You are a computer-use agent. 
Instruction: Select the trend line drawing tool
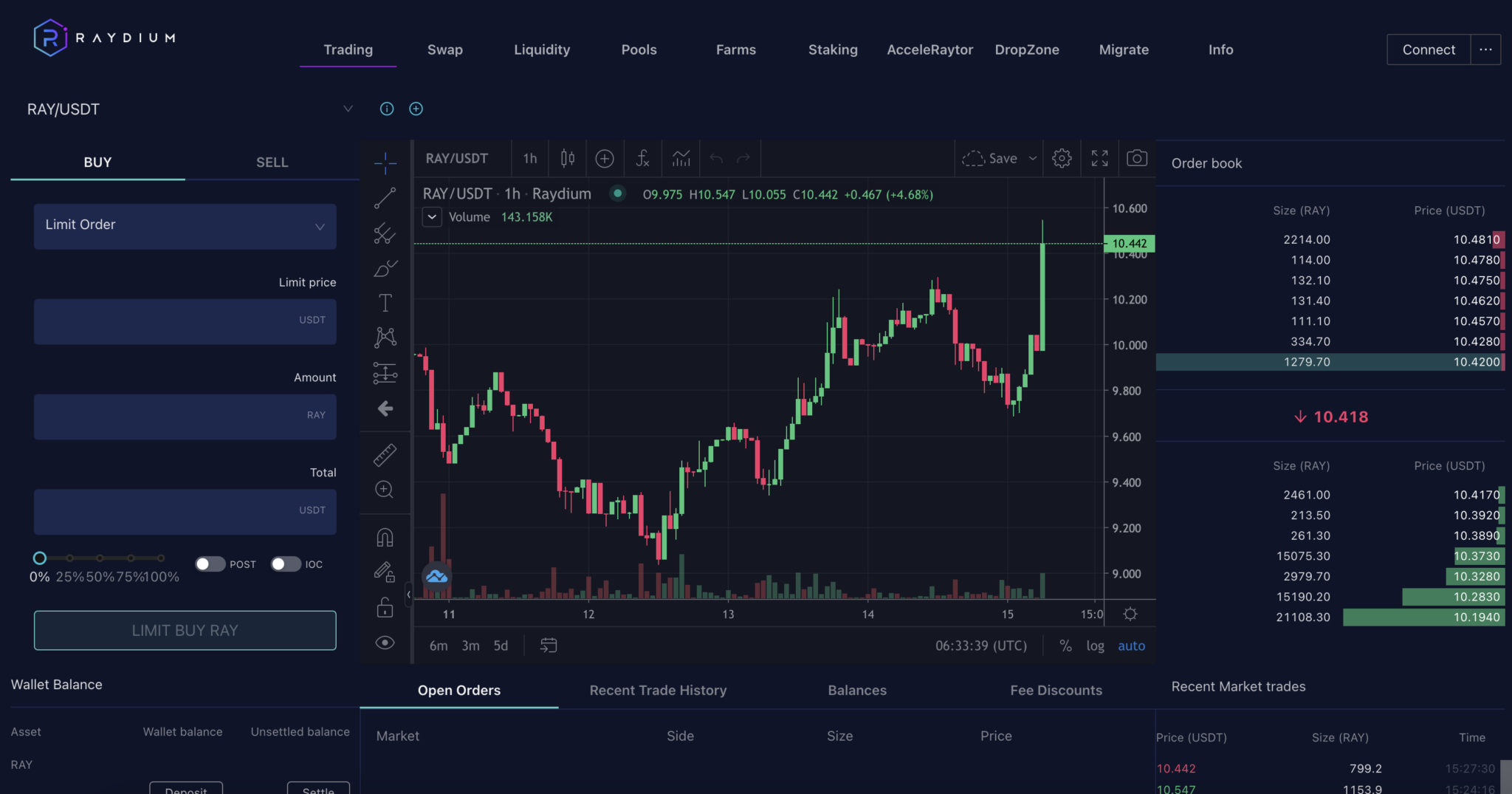(385, 198)
